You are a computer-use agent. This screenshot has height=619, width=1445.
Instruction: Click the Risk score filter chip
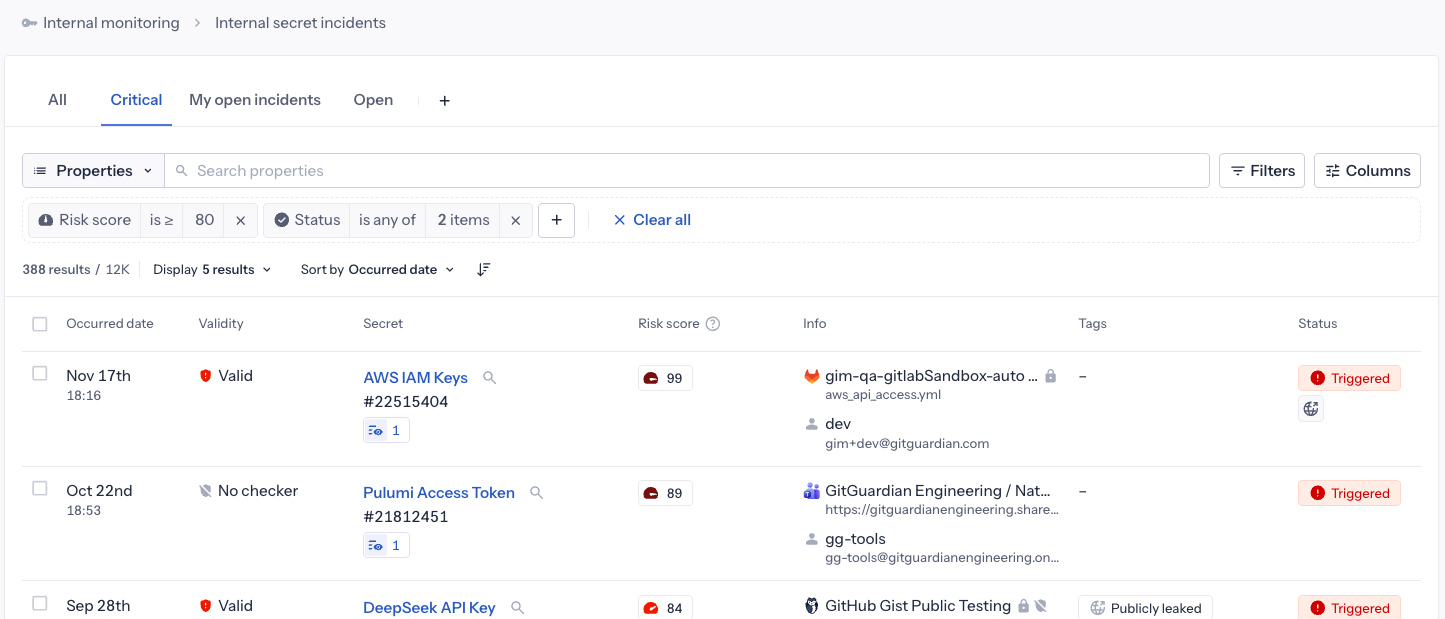tap(85, 220)
